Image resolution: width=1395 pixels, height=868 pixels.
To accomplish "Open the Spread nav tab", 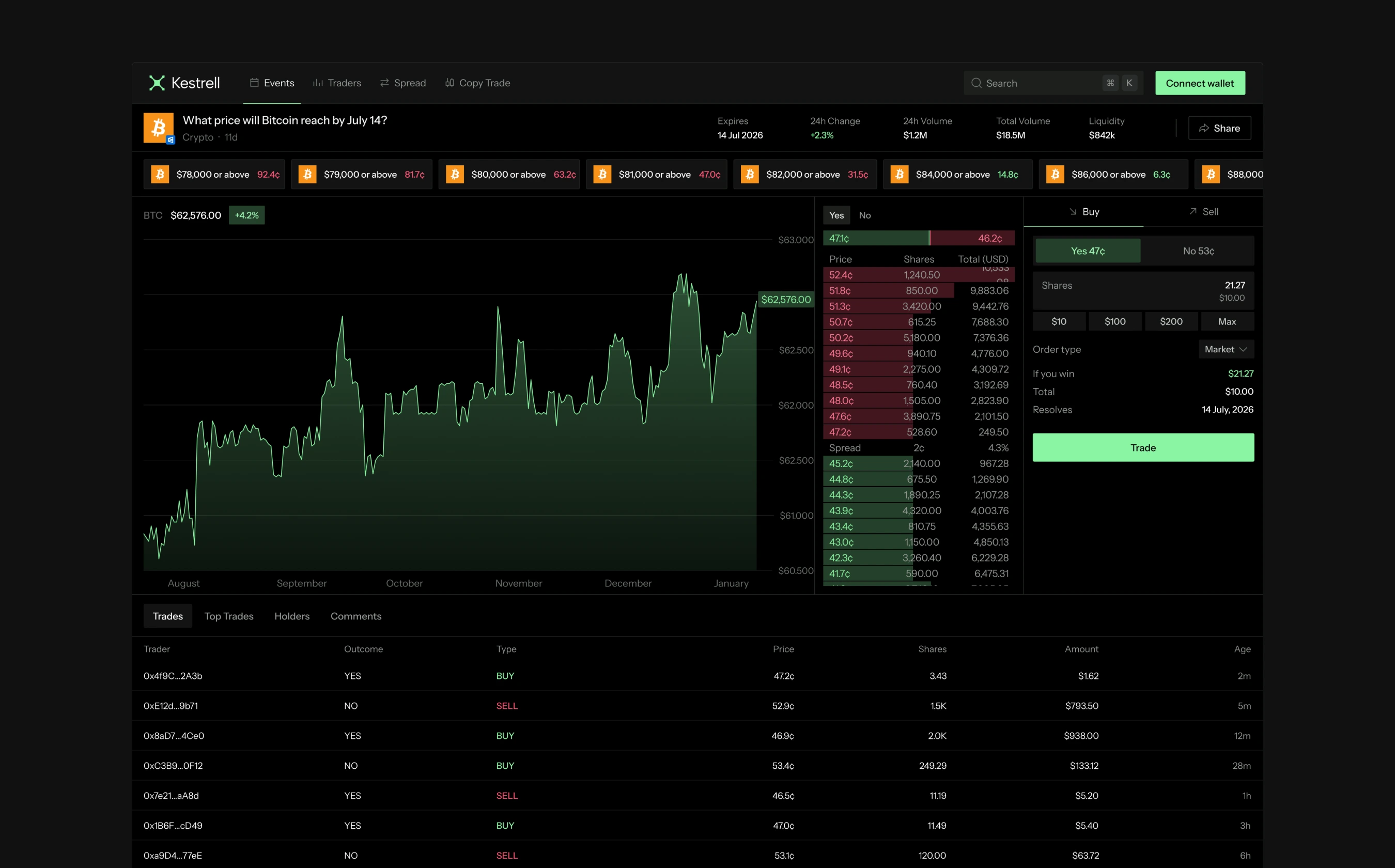I will (x=403, y=83).
